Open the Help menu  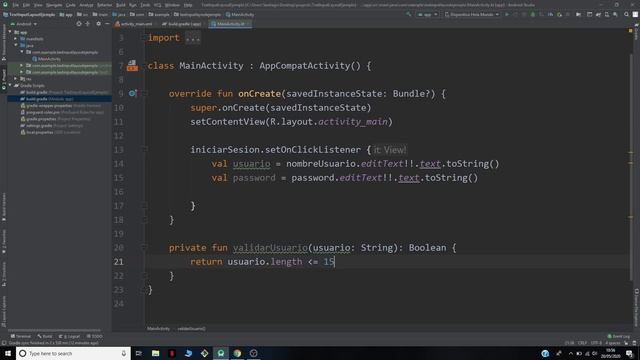(x=188, y=5)
